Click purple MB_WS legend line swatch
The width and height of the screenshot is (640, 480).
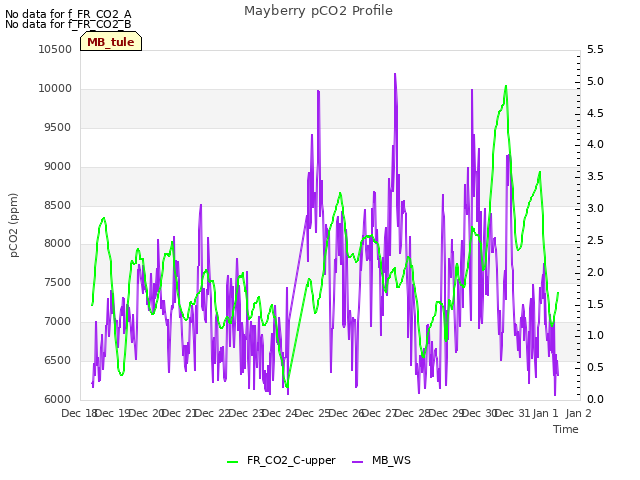(358, 462)
